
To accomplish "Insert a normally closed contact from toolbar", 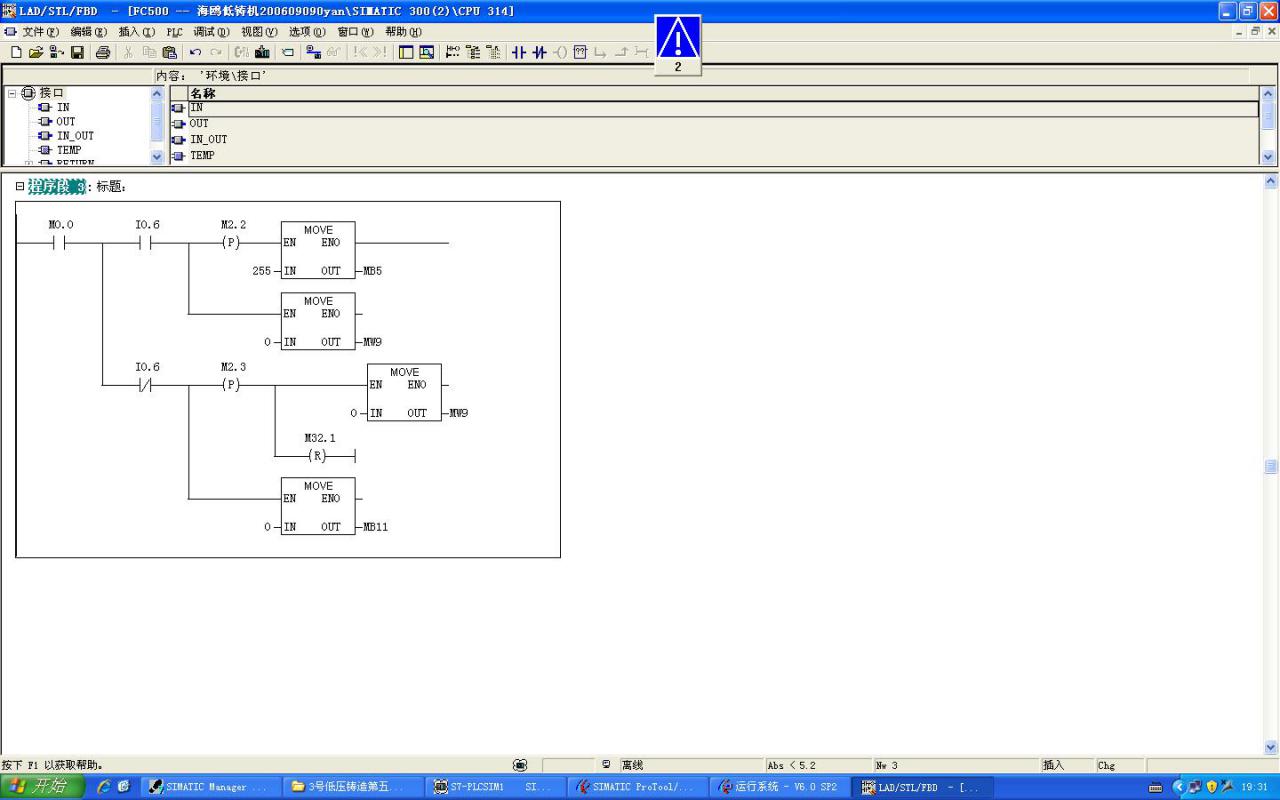I will click(x=540, y=52).
